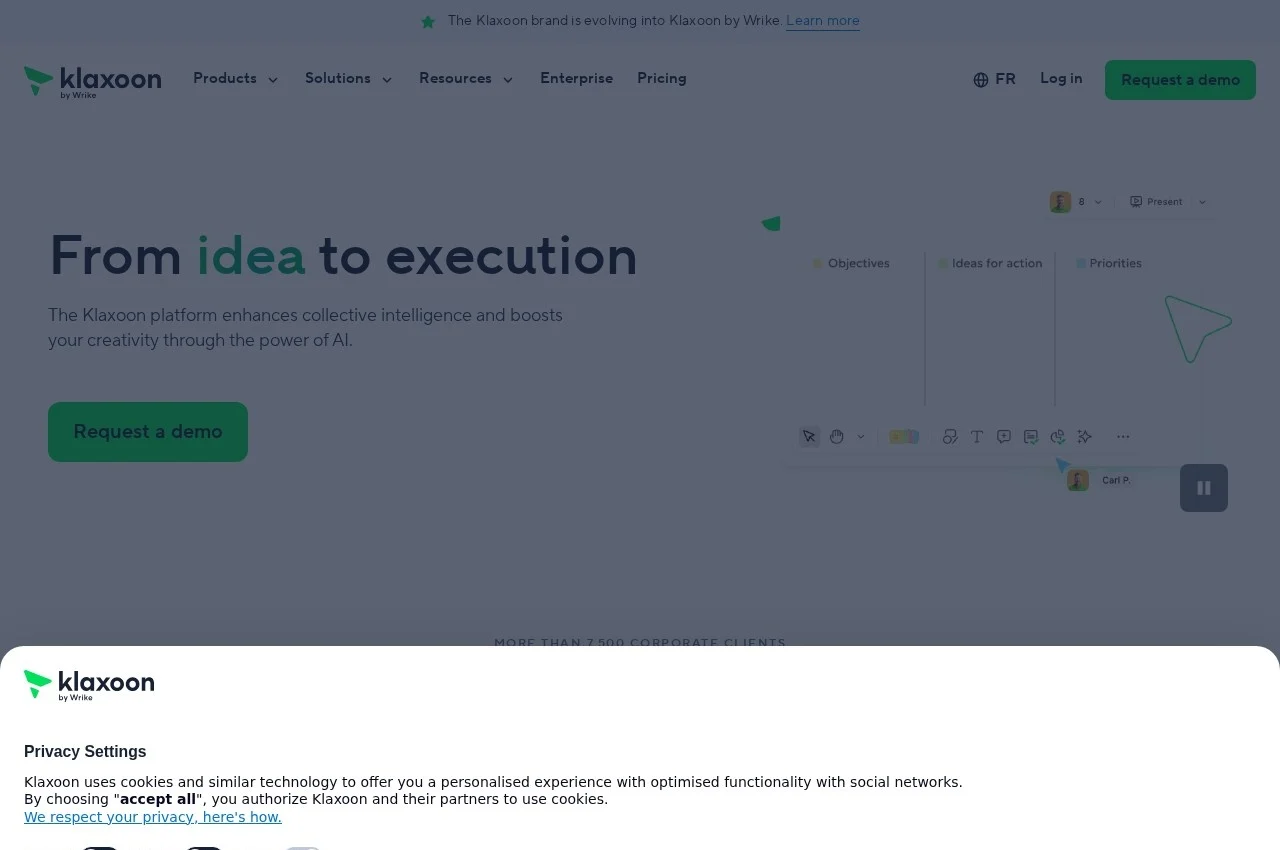This screenshot has width=1280, height=850.
Task: Click the participant avatar next to the 8
Action: [1060, 202]
